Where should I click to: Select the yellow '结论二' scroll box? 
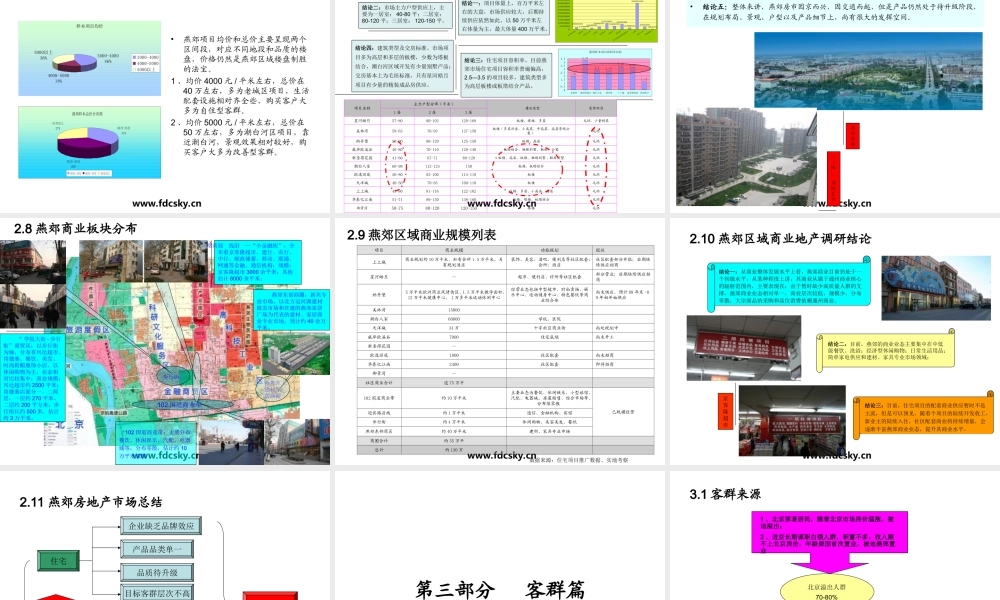coord(886,351)
